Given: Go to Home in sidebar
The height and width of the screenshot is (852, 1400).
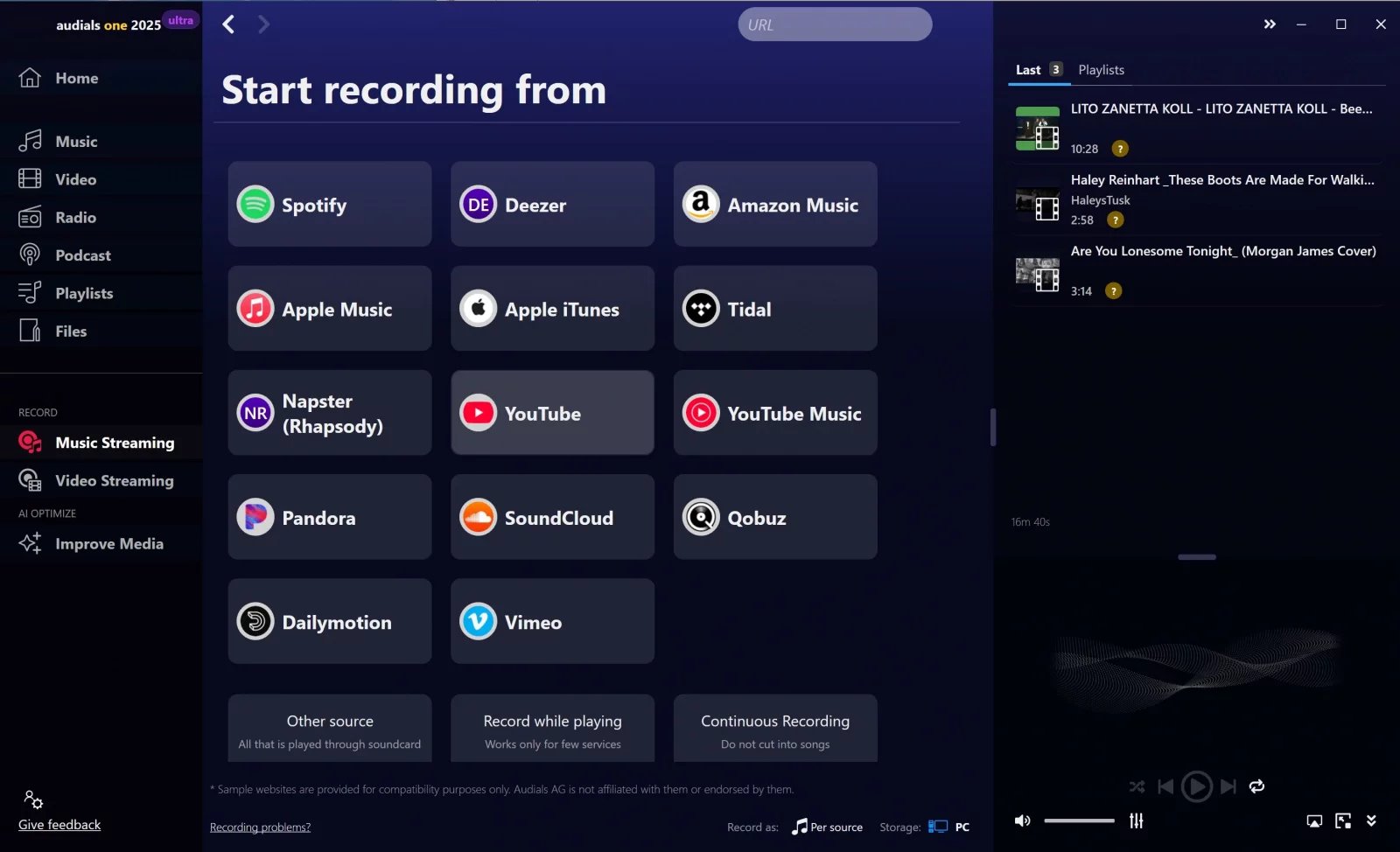Looking at the screenshot, I should (x=101, y=78).
